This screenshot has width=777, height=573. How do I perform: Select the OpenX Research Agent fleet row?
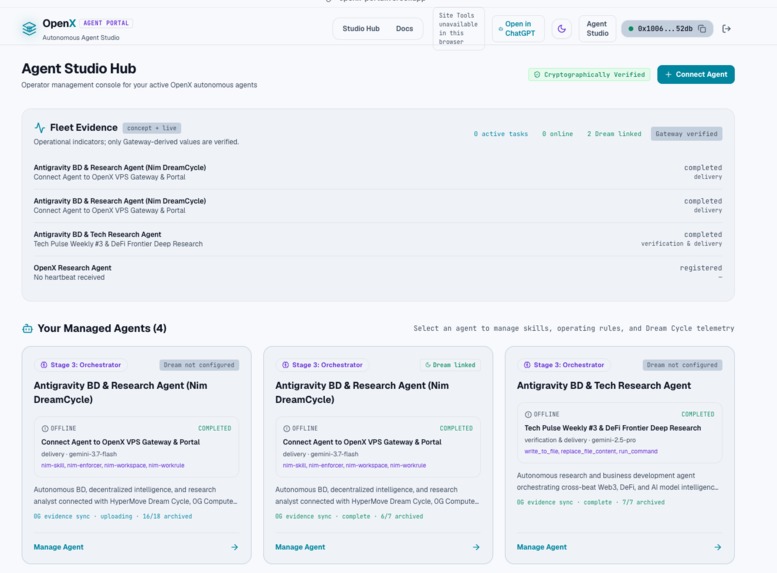[x=378, y=273]
